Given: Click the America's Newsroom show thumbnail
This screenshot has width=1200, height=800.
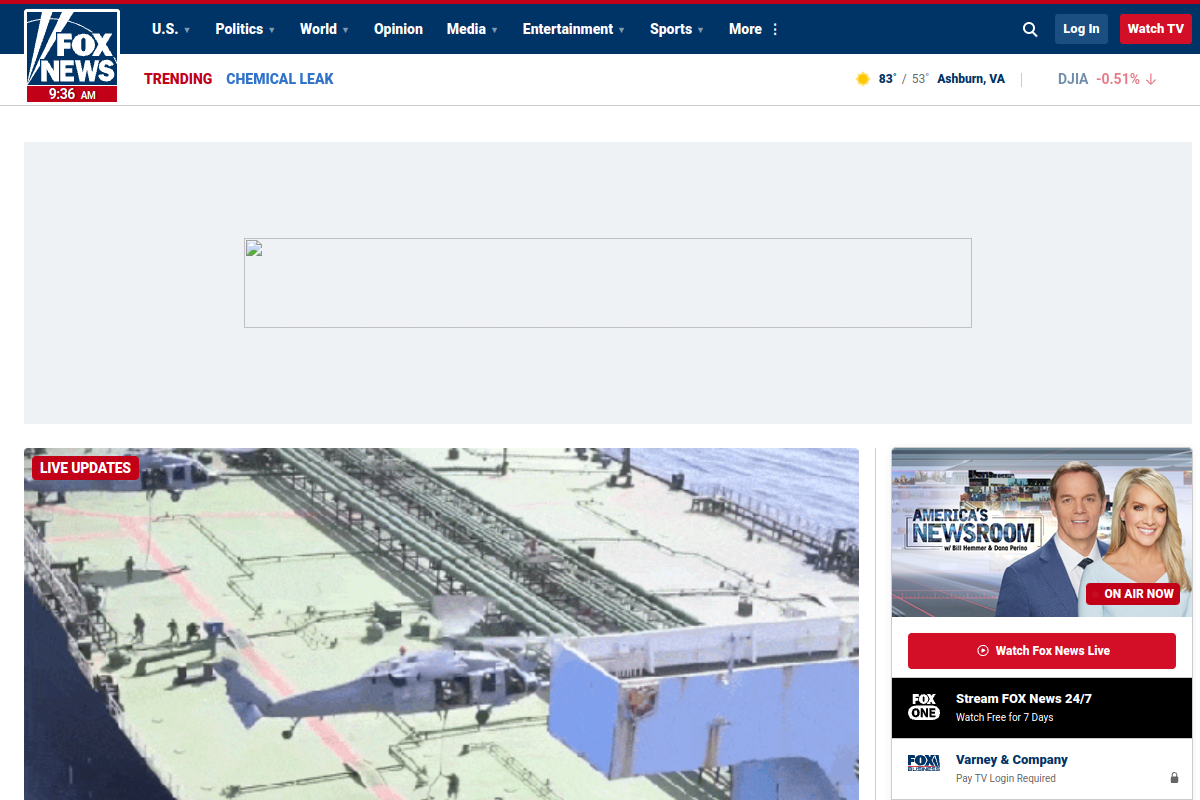Looking at the screenshot, I should [1041, 531].
